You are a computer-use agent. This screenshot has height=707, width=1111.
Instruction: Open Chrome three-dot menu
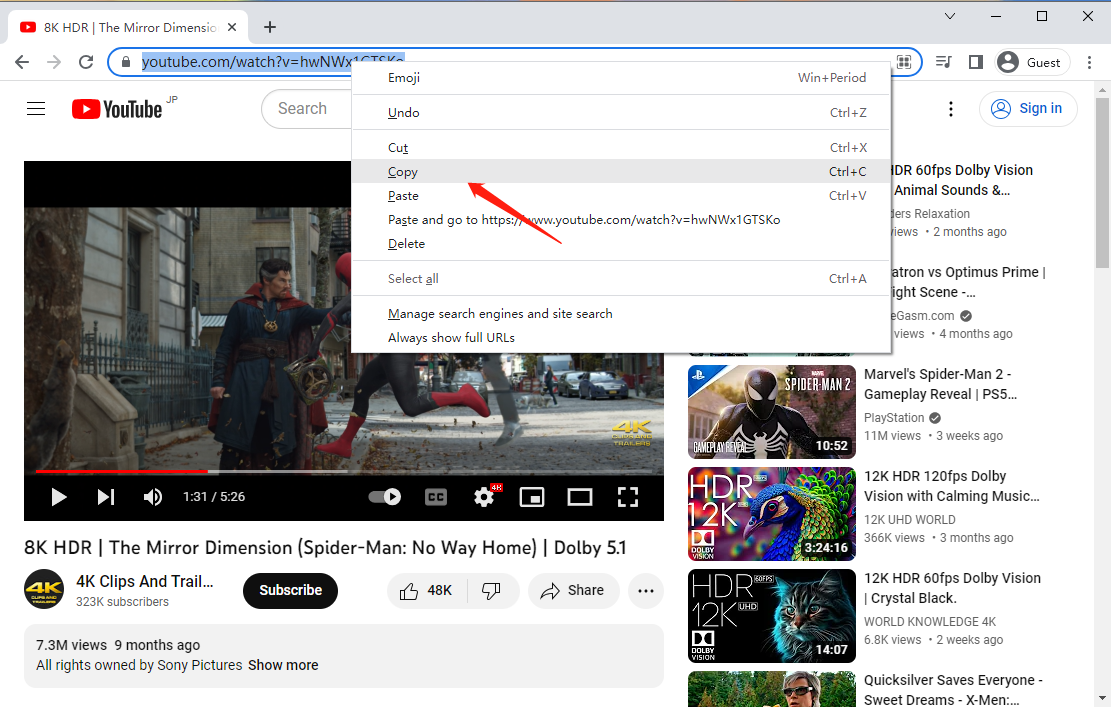pos(1089,62)
